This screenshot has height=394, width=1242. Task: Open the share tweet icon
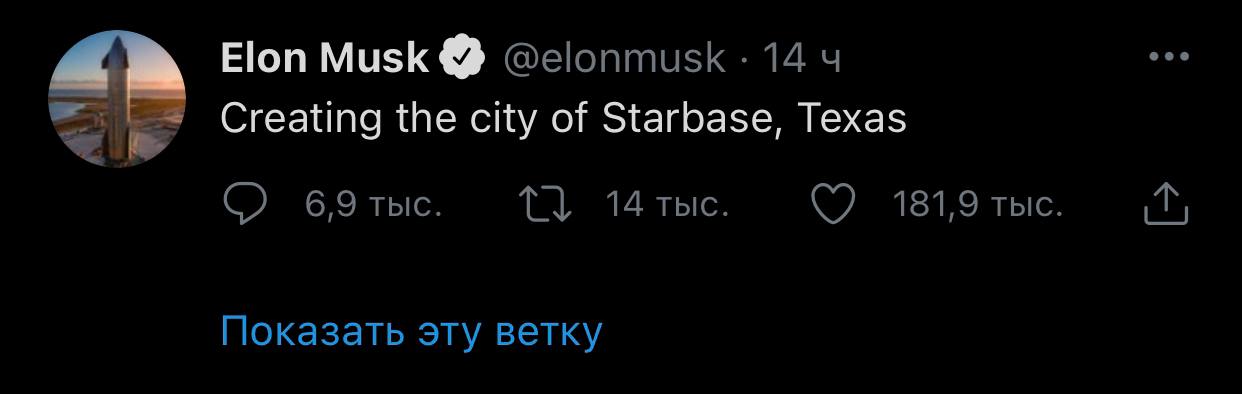(1165, 204)
